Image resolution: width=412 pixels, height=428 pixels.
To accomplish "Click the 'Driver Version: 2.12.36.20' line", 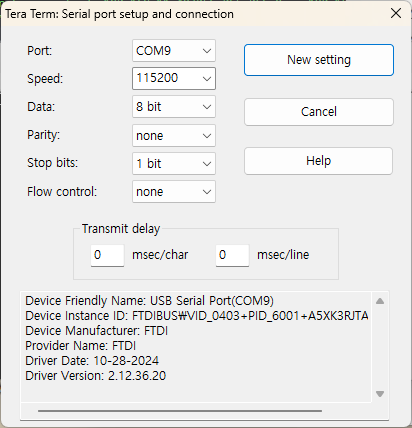I will [x=96, y=376].
